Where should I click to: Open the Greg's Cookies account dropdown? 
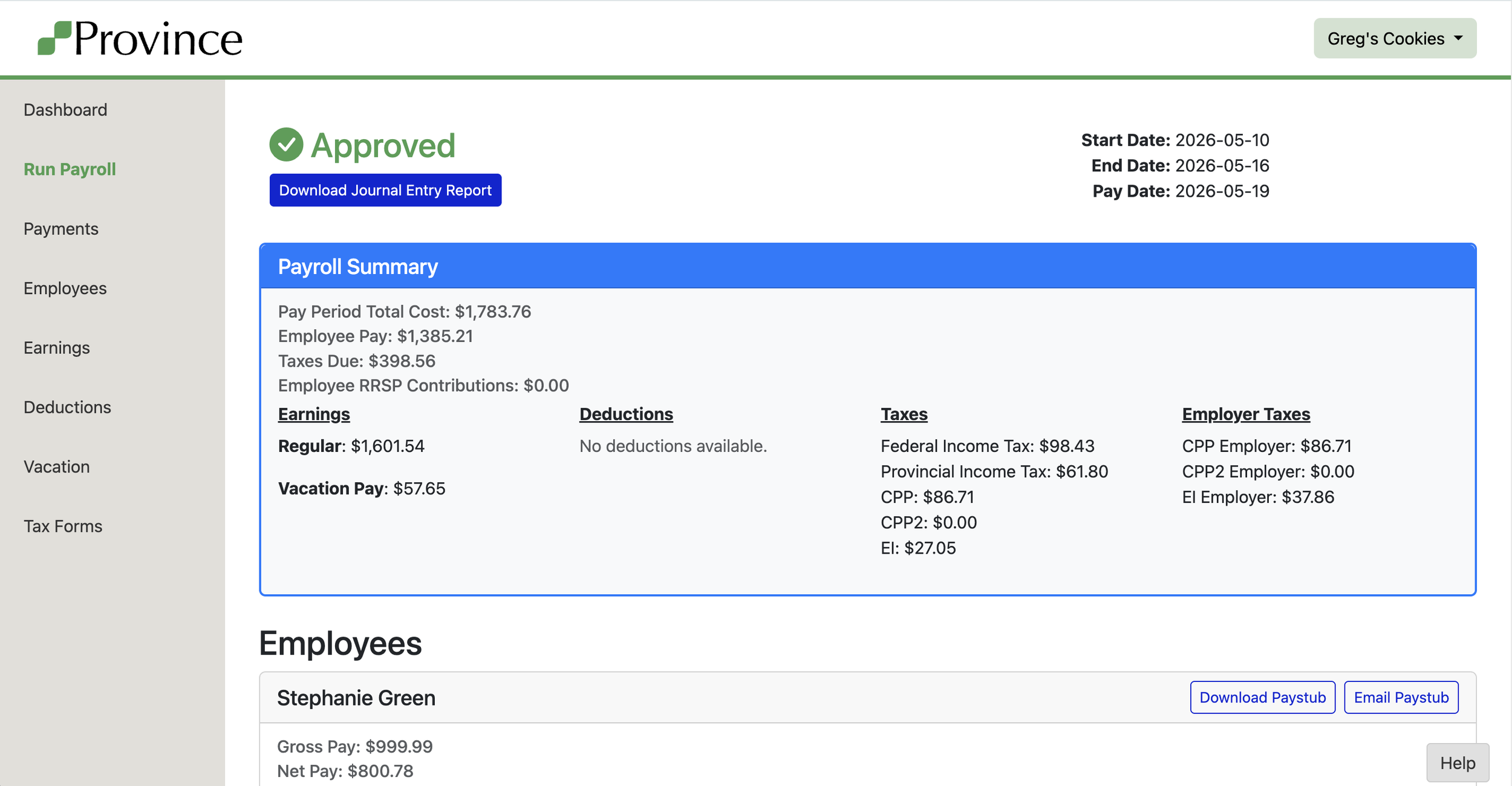point(1394,39)
